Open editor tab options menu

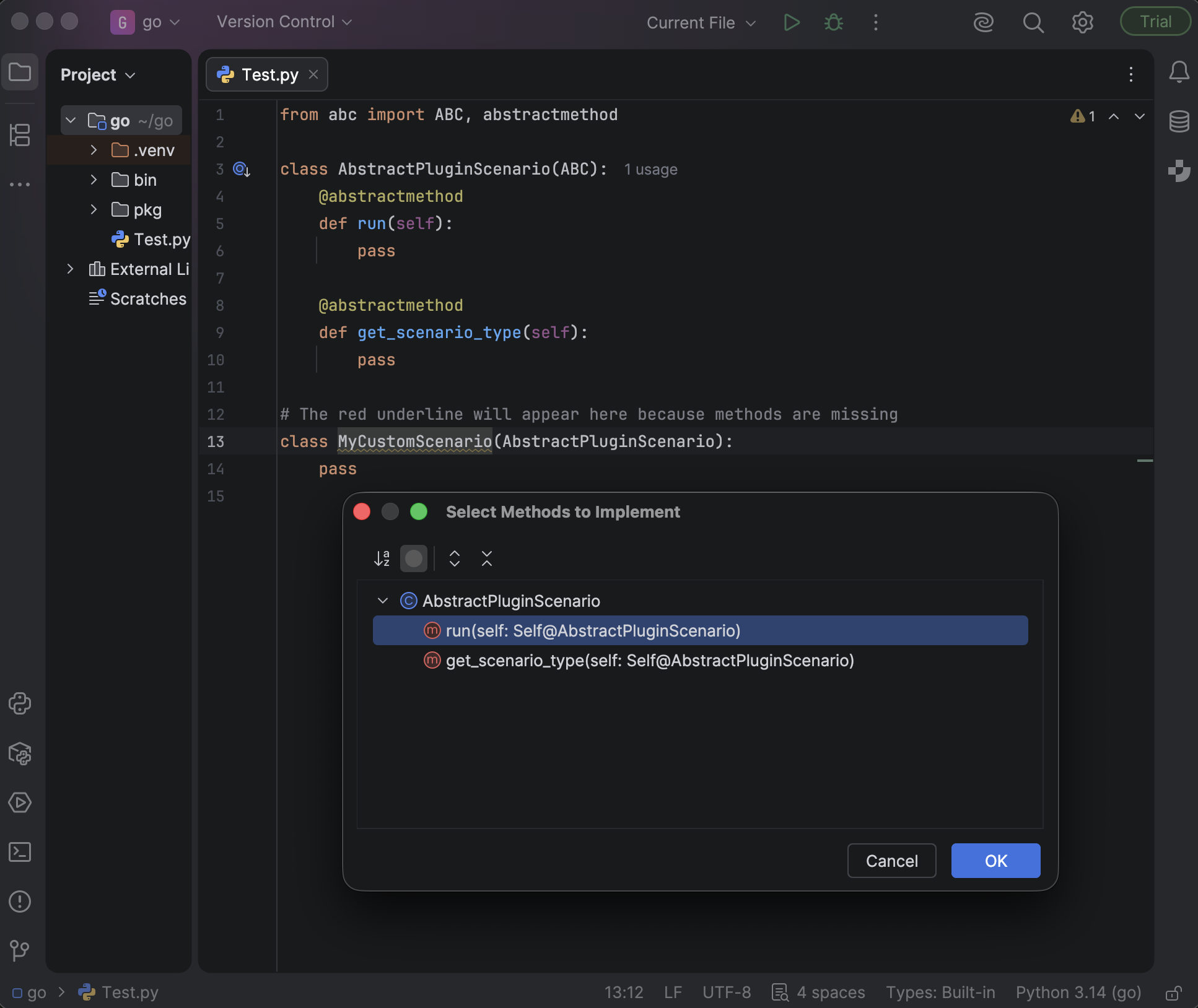click(1130, 75)
